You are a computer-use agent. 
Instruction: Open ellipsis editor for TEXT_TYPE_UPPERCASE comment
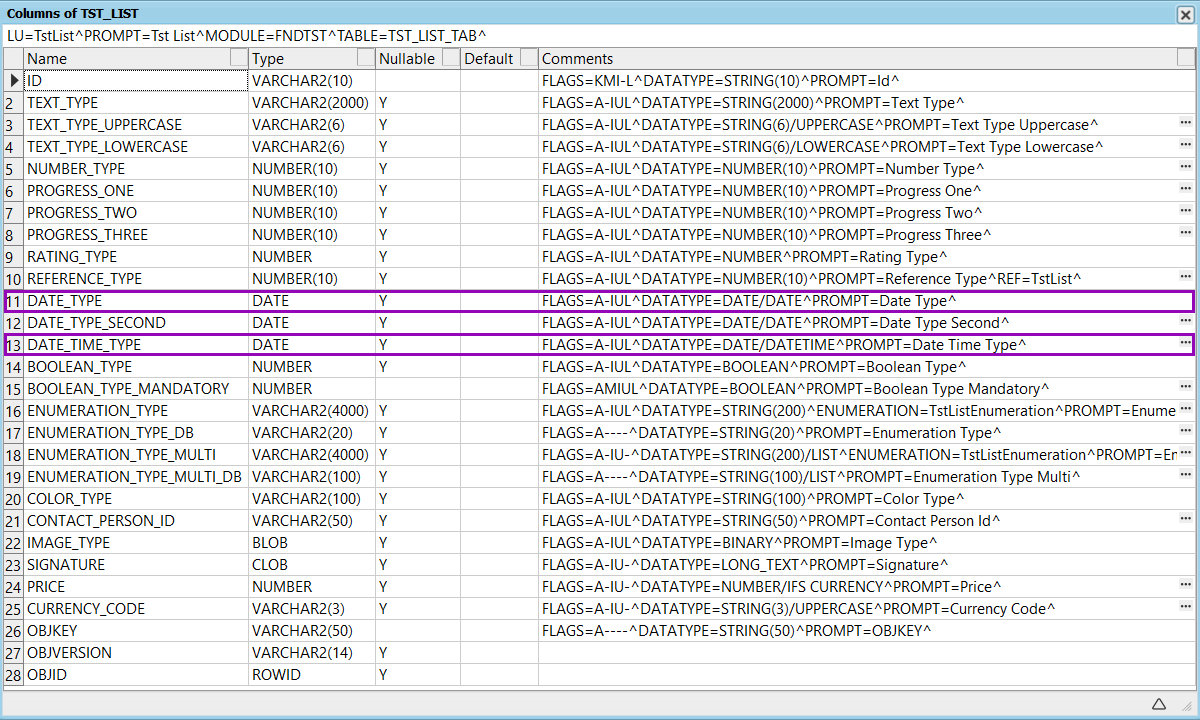pos(1185,124)
